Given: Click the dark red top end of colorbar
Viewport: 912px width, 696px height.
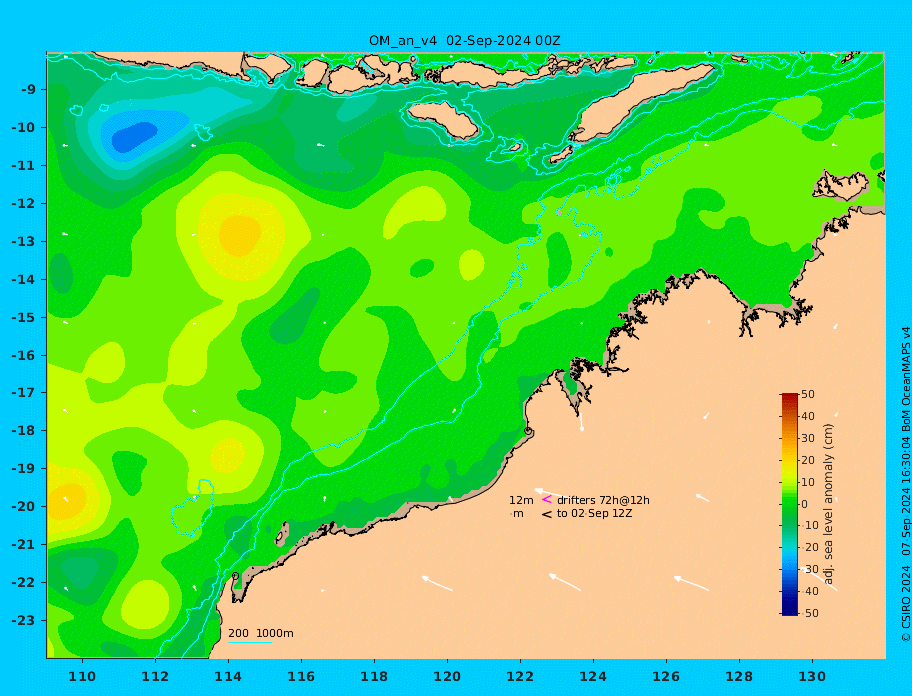Looking at the screenshot, I should [789, 397].
